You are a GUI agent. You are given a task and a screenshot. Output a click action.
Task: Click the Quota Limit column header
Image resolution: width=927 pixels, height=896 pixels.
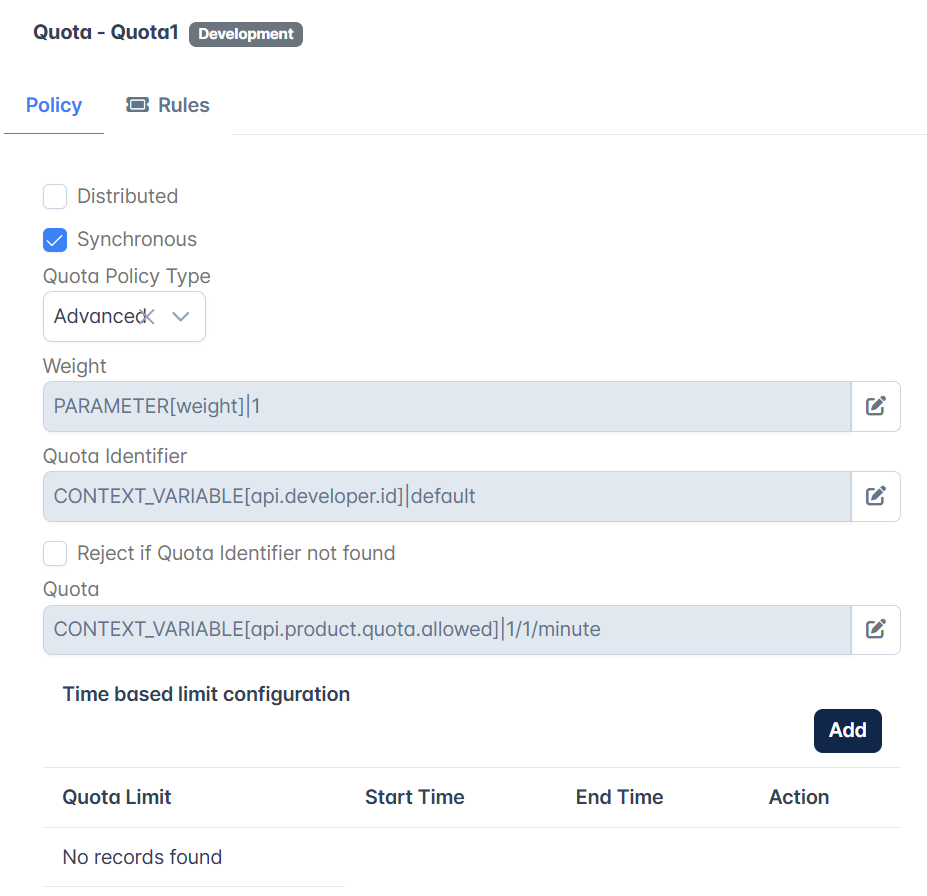click(x=116, y=797)
